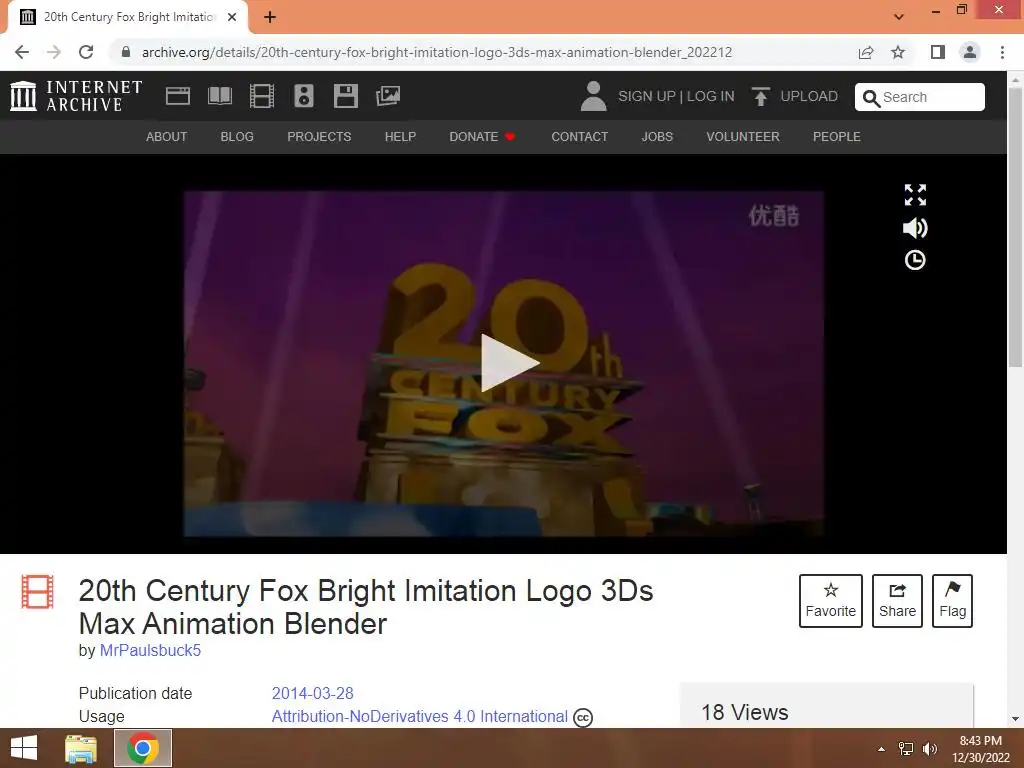Image resolution: width=1024 pixels, height=768 pixels.
Task: Close the 20th Century Fox tab
Action: point(232,17)
